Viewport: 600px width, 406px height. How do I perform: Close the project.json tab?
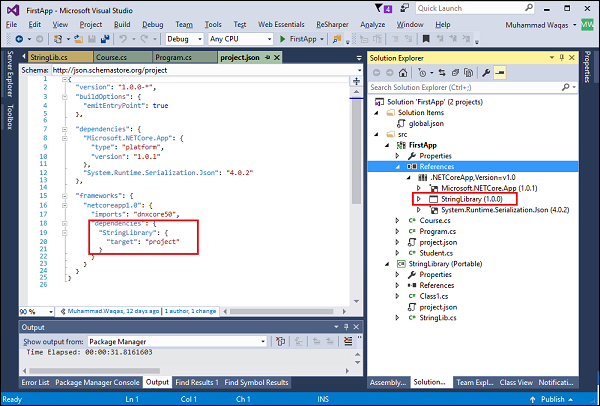coord(277,58)
